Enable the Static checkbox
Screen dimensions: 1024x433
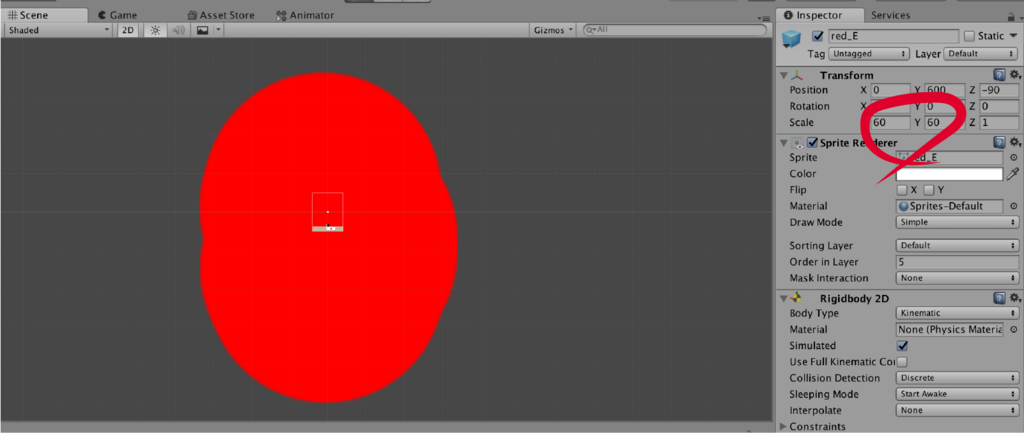pyautogui.click(x=969, y=36)
